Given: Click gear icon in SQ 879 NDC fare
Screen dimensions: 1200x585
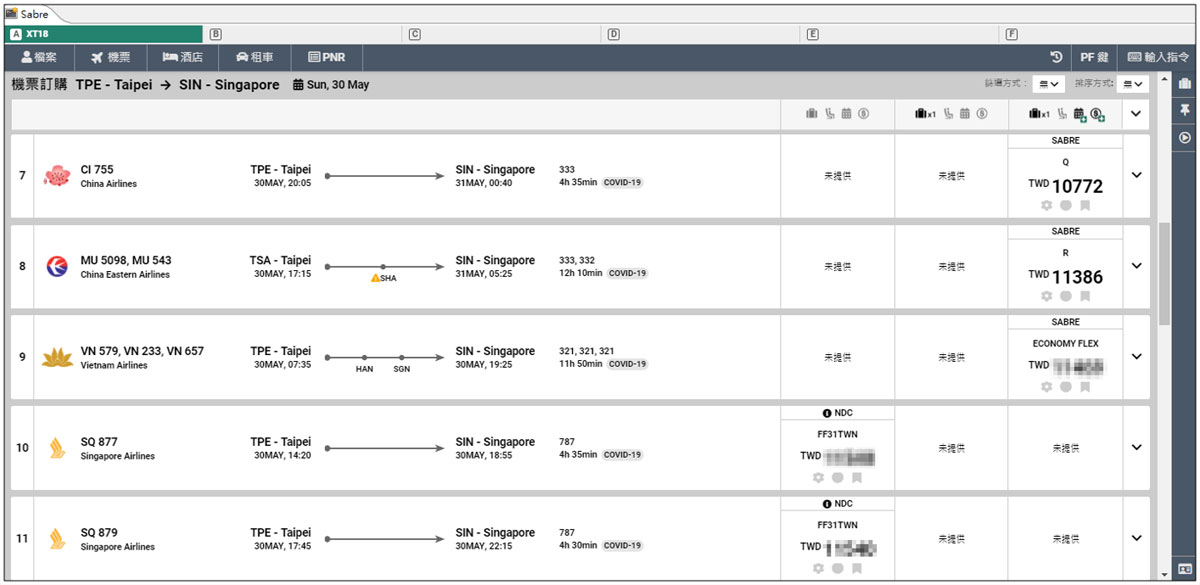Looking at the screenshot, I should 818,568.
